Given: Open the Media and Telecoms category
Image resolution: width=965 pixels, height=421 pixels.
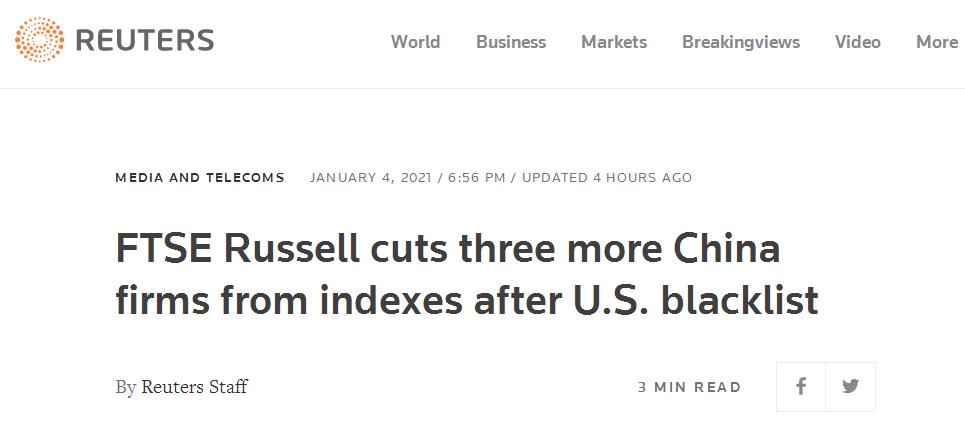Looking at the screenshot, I should point(200,178).
